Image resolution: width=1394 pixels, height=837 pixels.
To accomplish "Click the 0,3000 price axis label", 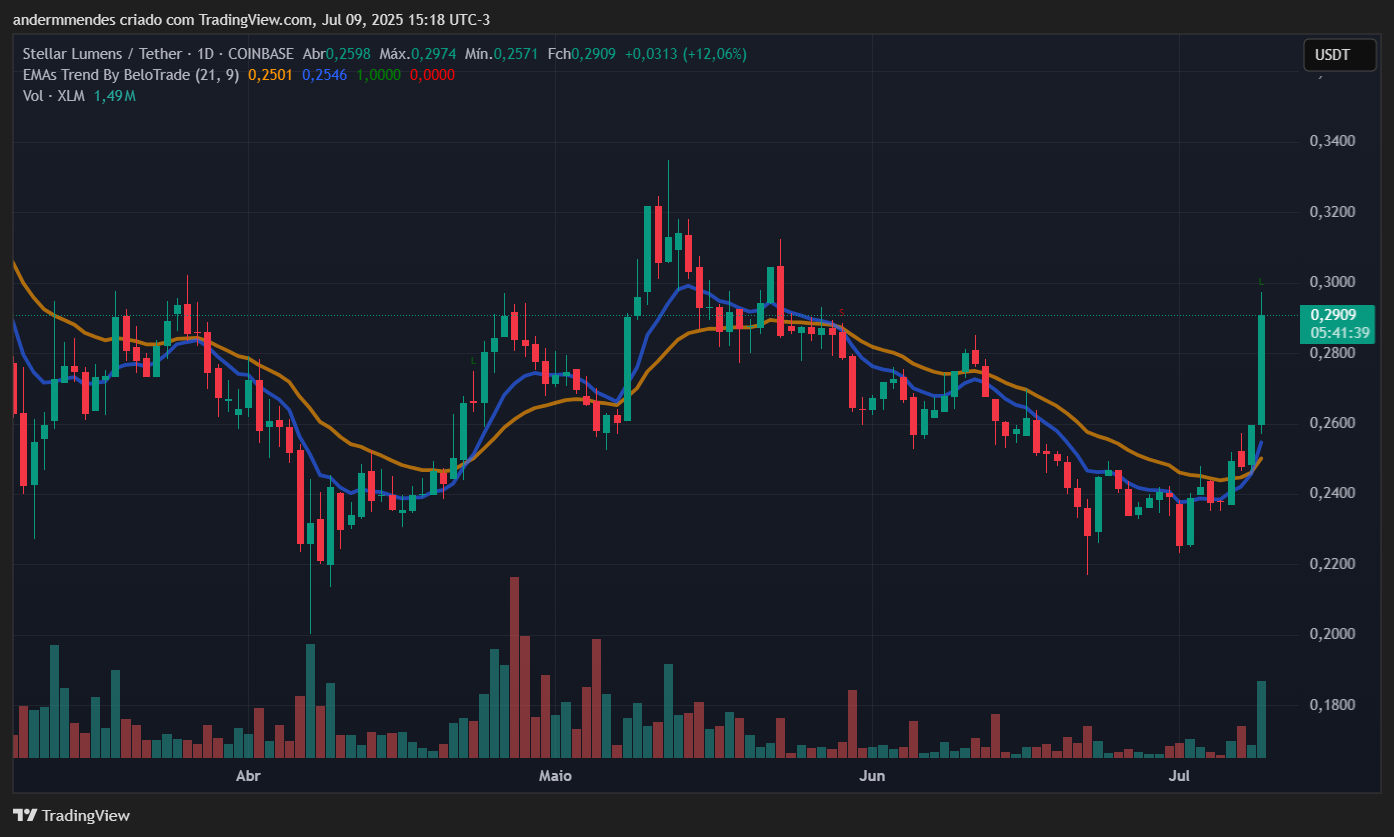I will click(1331, 282).
